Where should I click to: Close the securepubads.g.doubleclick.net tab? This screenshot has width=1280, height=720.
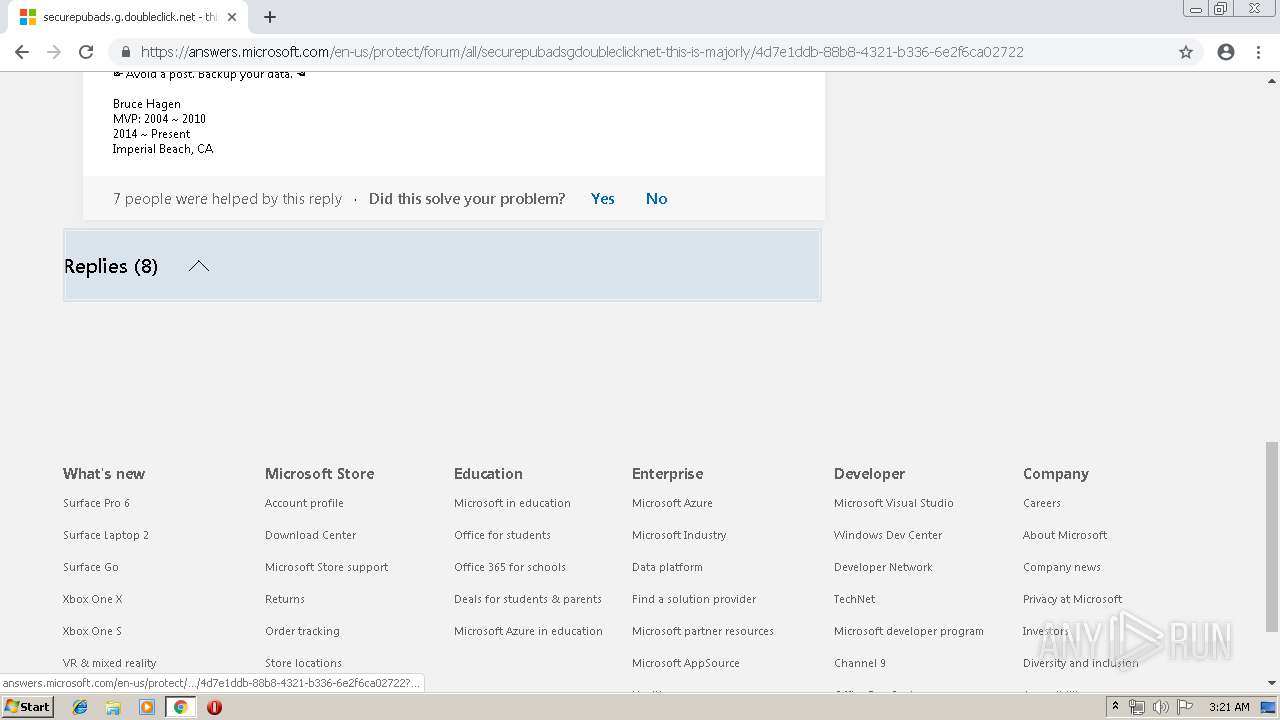(x=232, y=17)
